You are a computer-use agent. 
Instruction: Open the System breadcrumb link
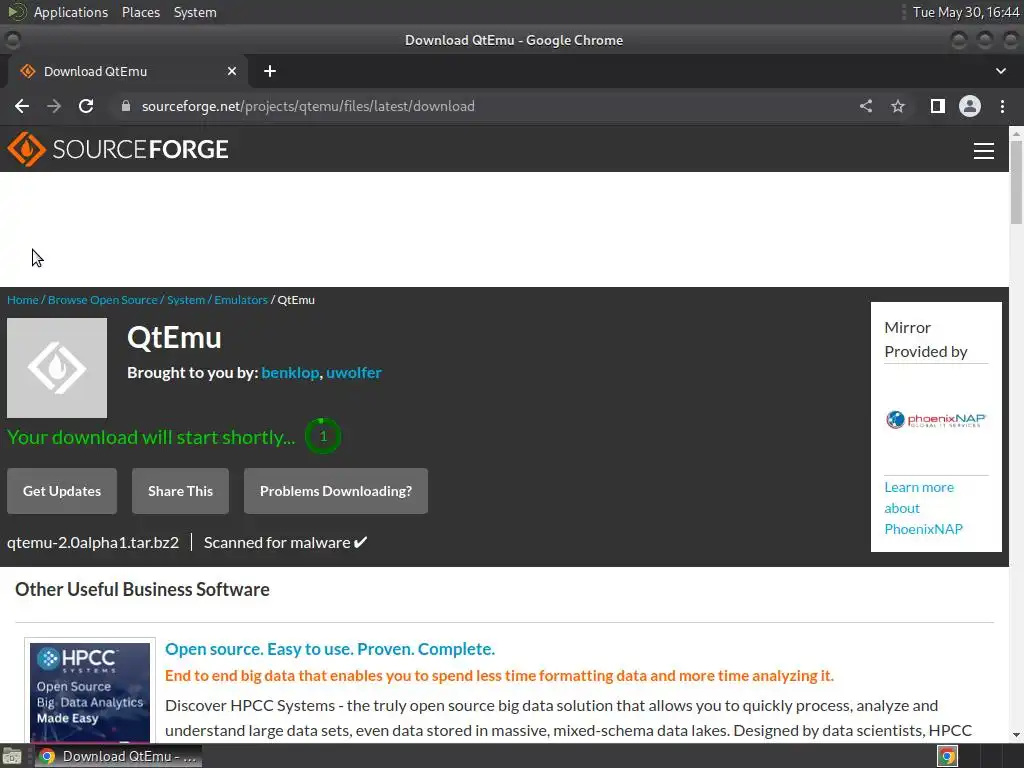[186, 300]
